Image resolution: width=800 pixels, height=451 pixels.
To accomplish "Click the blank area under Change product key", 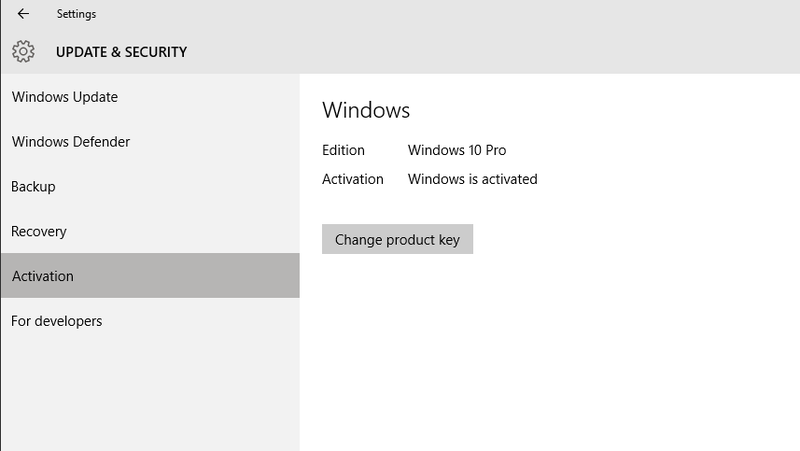I will tap(549, 352).
